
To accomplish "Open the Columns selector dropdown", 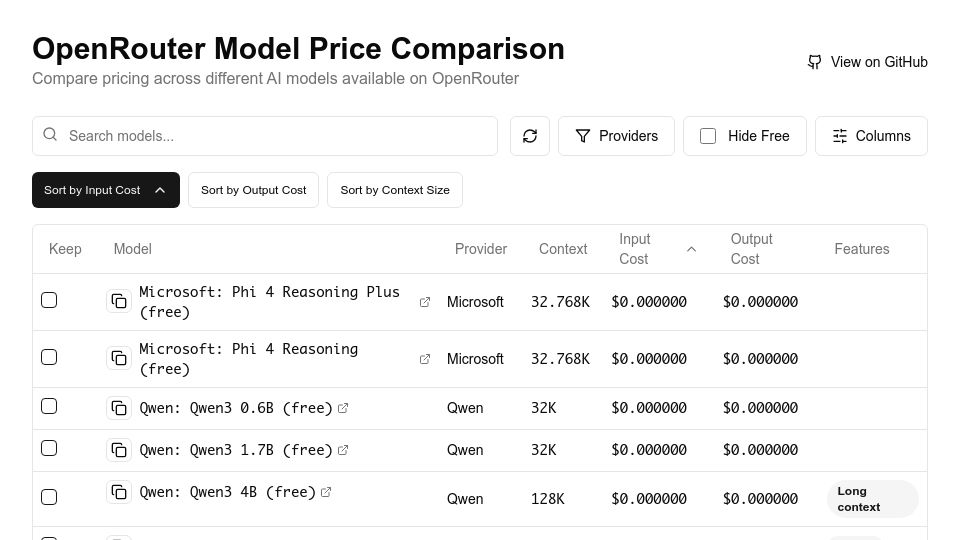I will point(871,136).
